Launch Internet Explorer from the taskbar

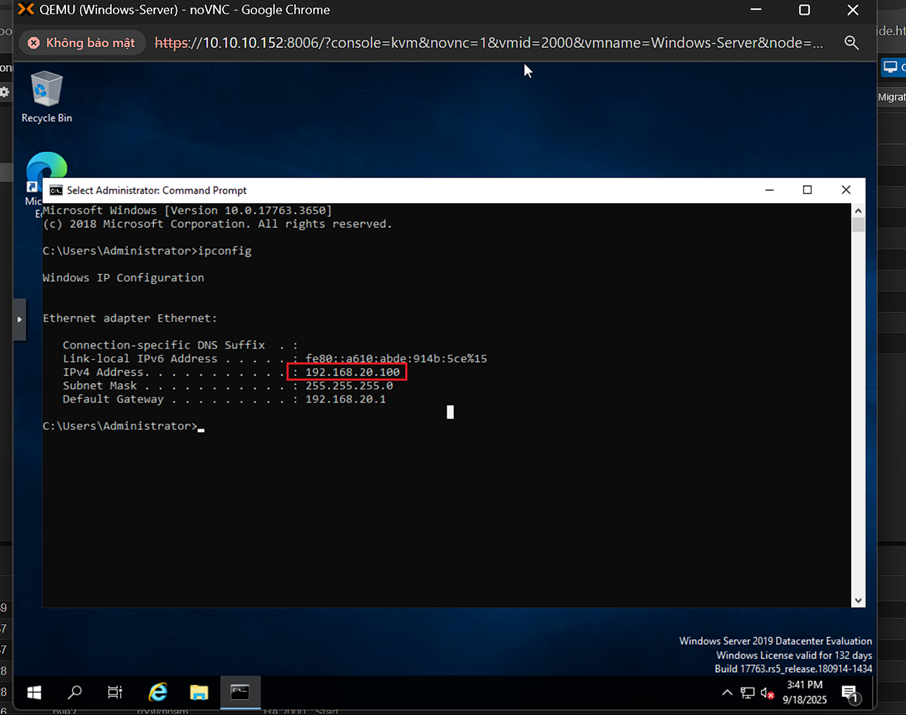coord(157,692)
